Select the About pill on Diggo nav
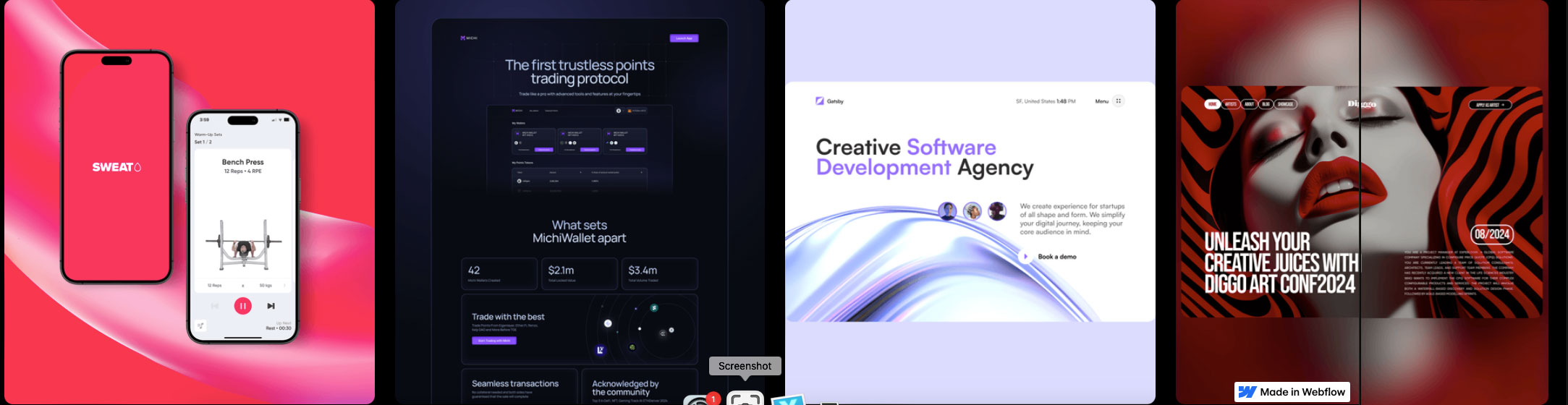Image resolution: width=1568 pixels, height=405 pixels. click(x=1250, y=104)
